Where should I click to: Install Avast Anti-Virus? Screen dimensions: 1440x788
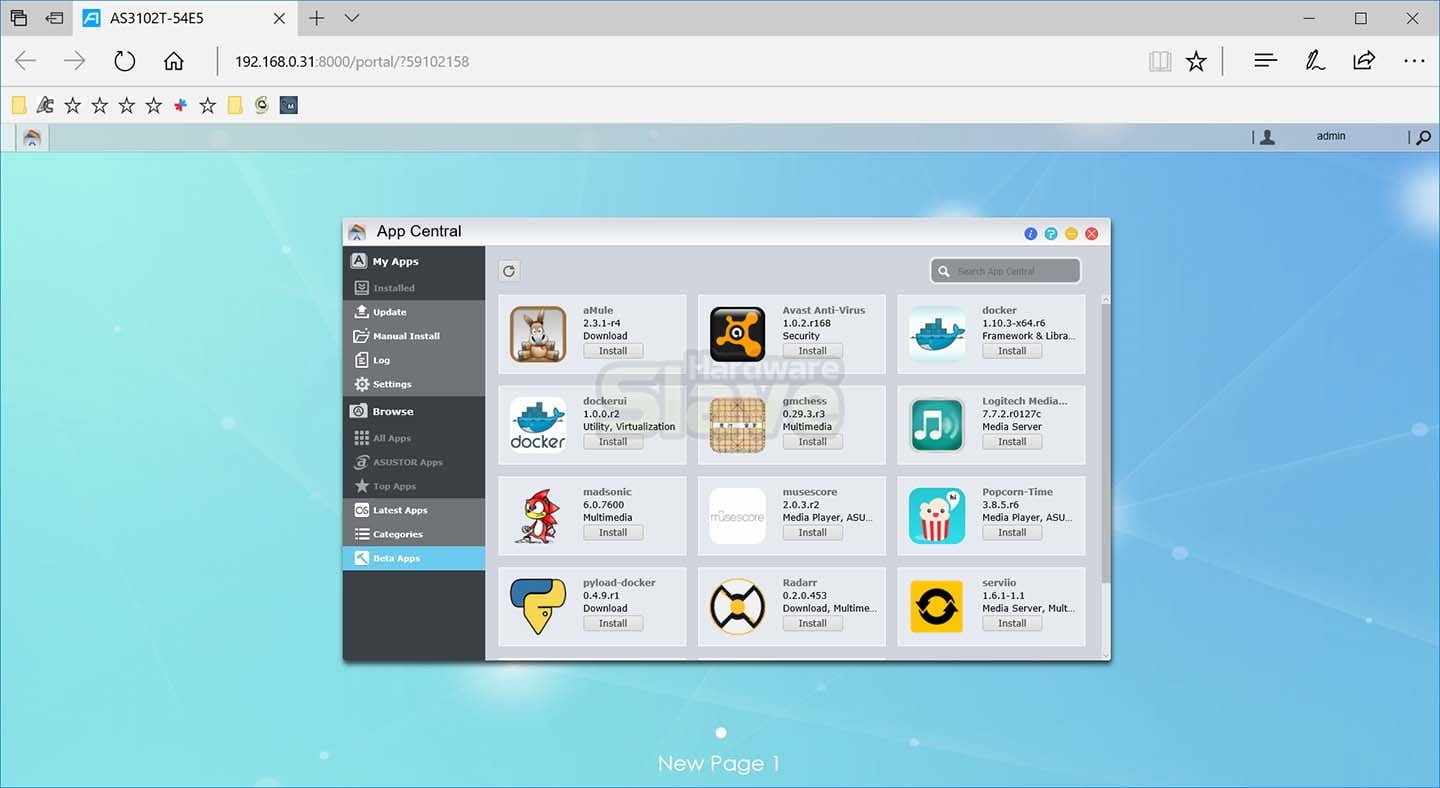(x=812, y=351)
